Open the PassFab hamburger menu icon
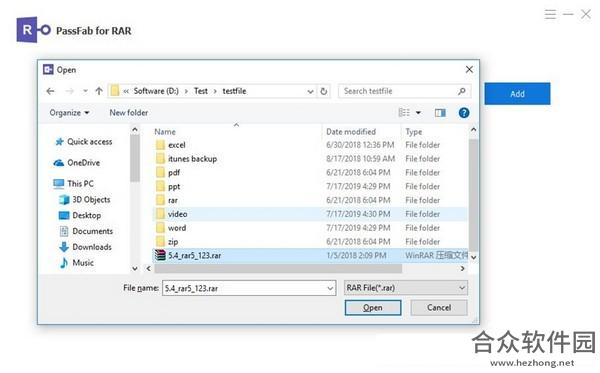Screen dimensions: 600x373 (550, 15)
